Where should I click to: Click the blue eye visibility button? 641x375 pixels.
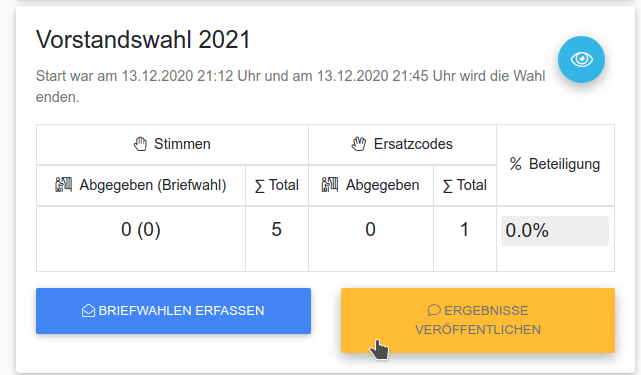(581, 60)
